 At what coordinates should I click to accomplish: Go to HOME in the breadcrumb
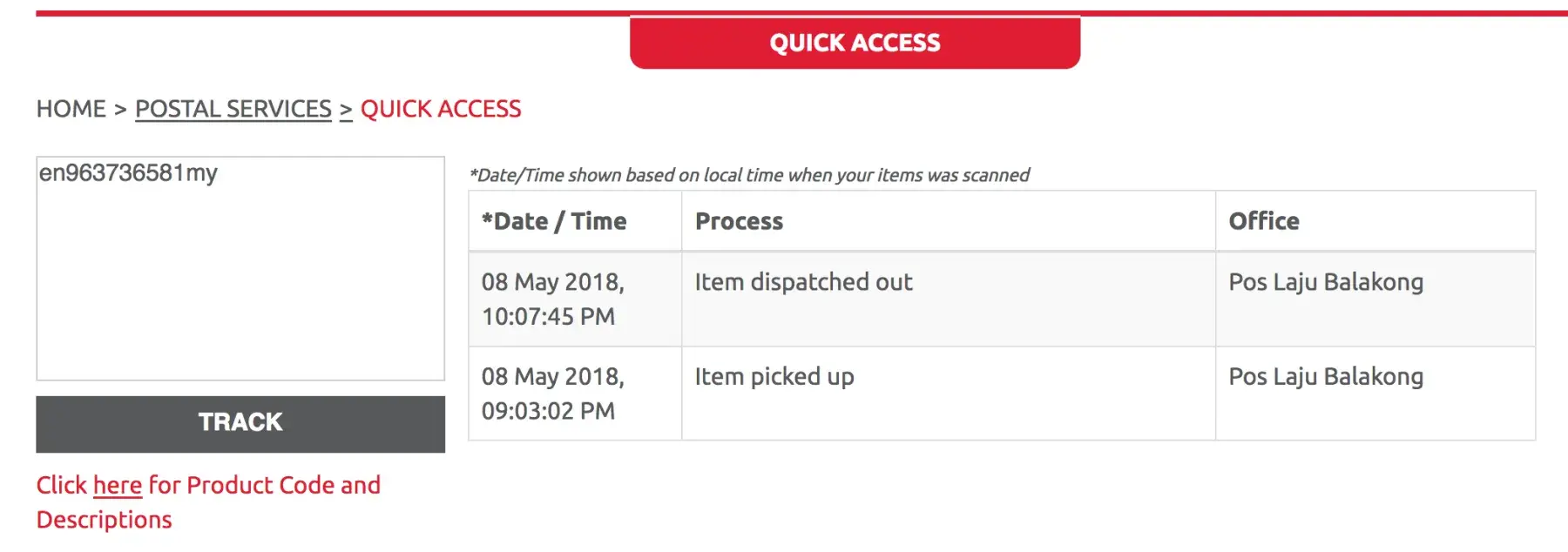[x=71, y=109]
